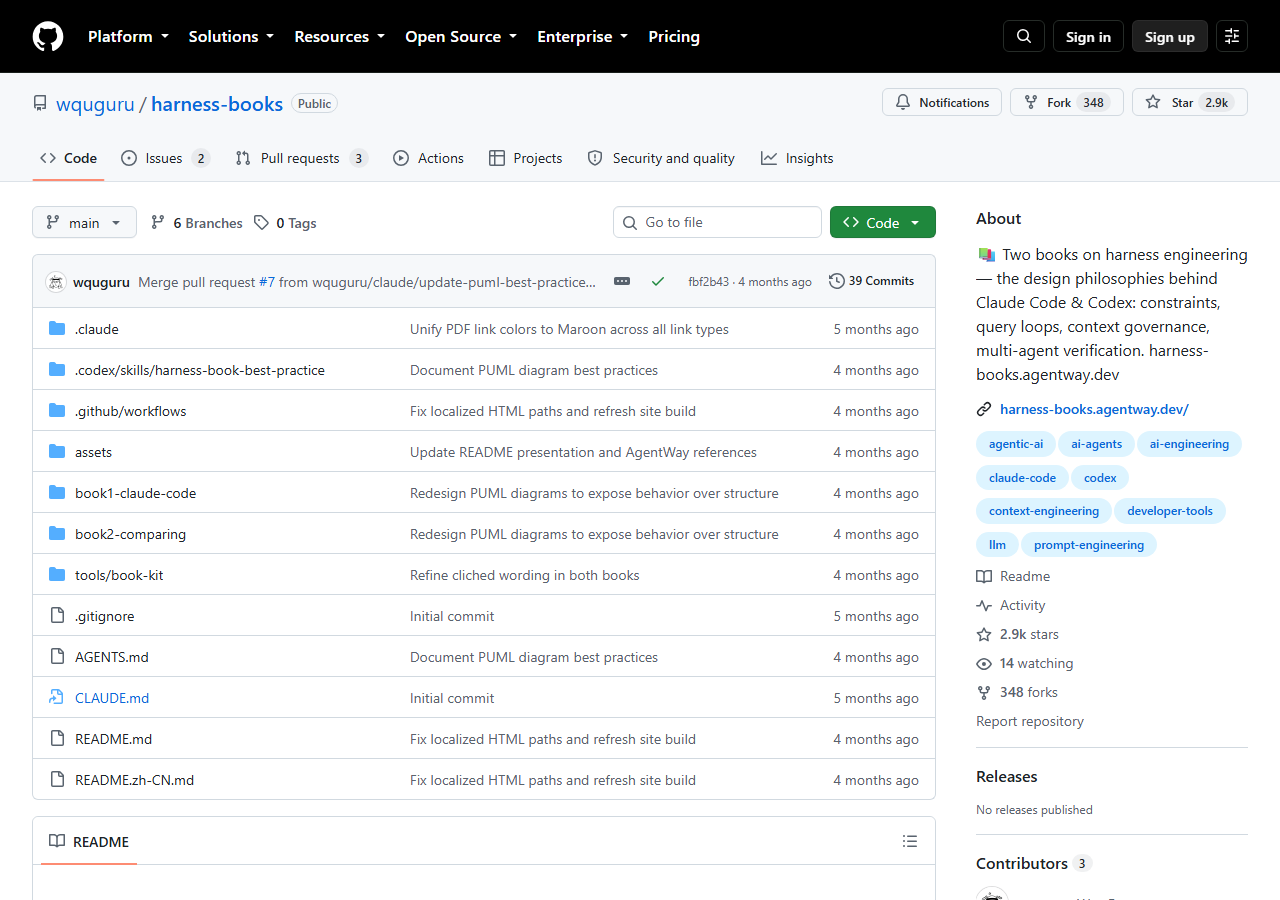
Task: Open 0 Tags list
Action: pos(285,223)
